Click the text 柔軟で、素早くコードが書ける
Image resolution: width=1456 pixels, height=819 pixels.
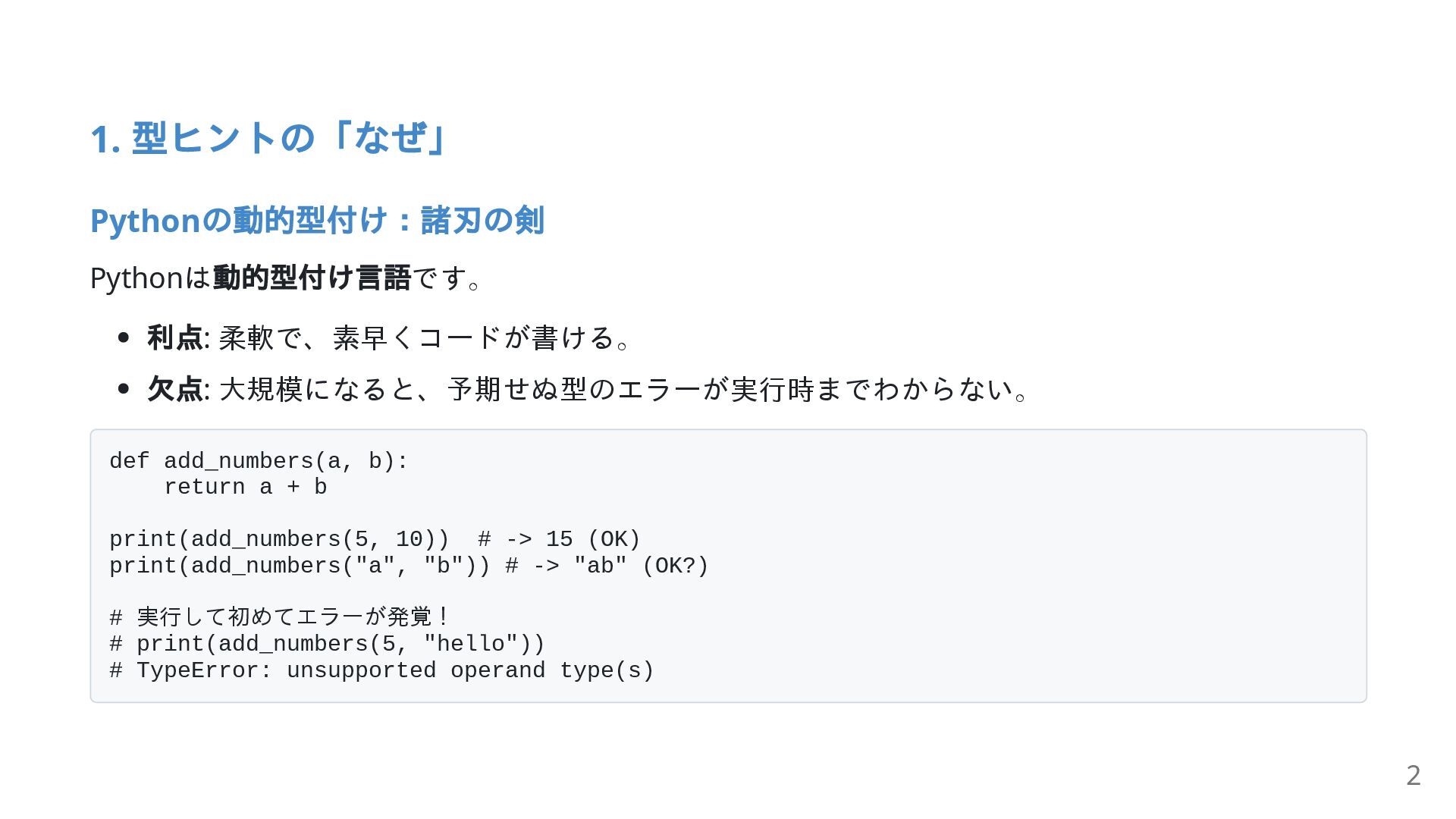[x=416, y=337]
